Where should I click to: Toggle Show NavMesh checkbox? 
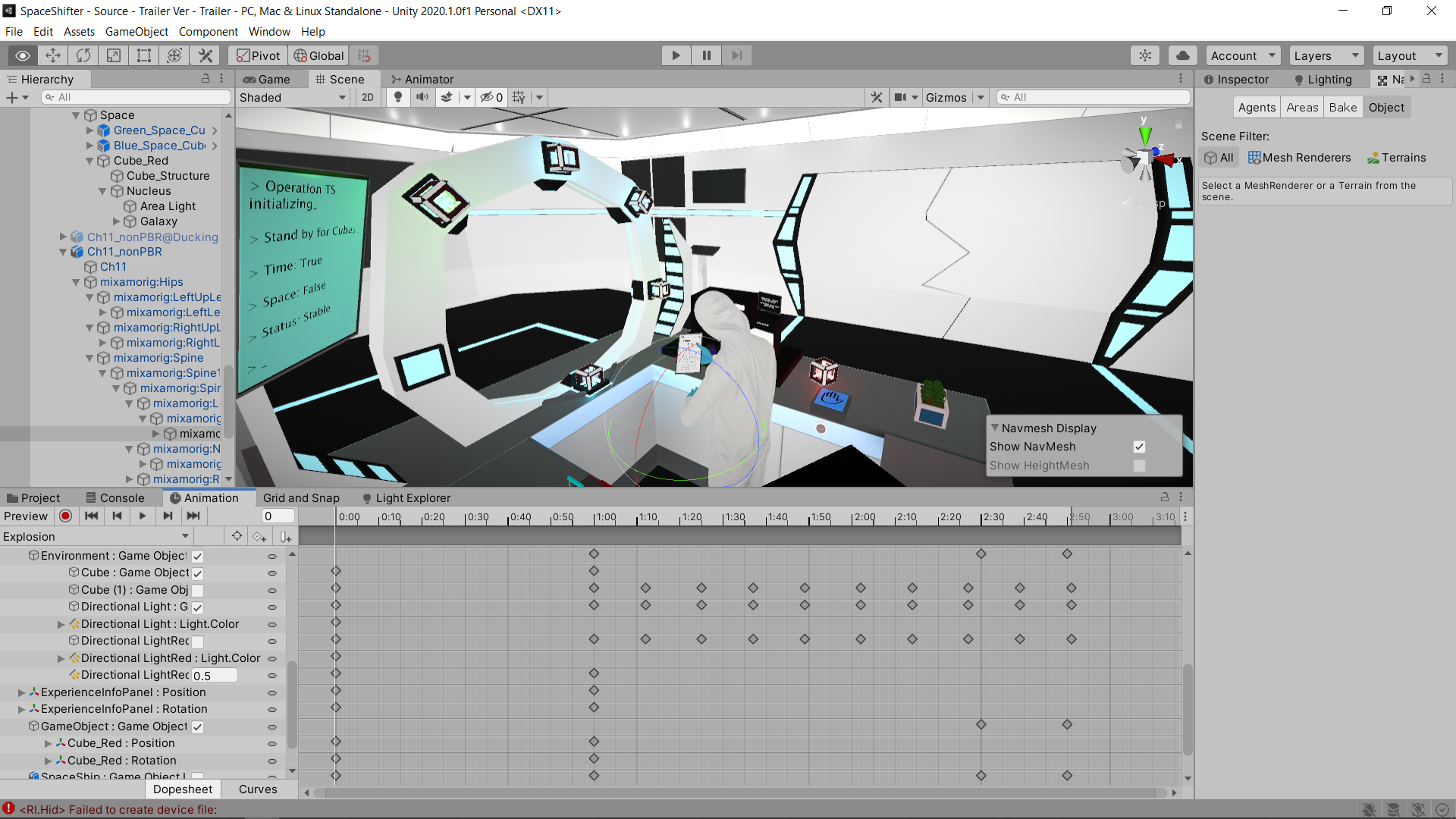[1139, 446]
